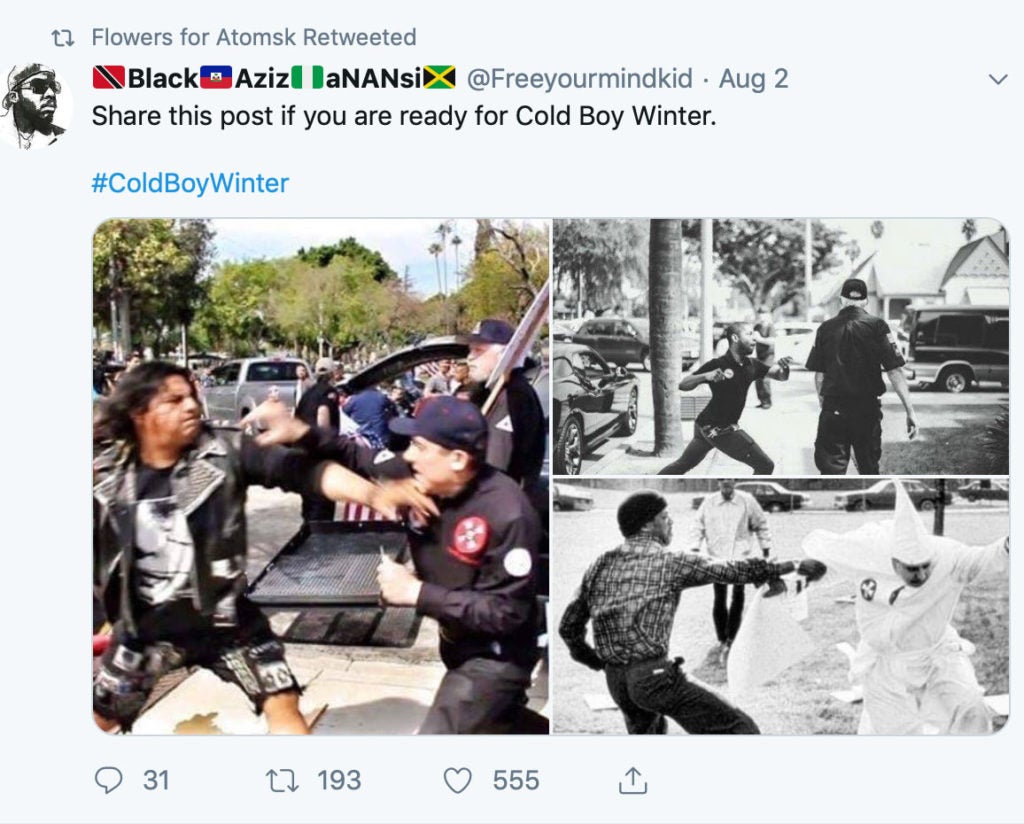
Task: Click the 193 retweets count
Action: [339, 780]
